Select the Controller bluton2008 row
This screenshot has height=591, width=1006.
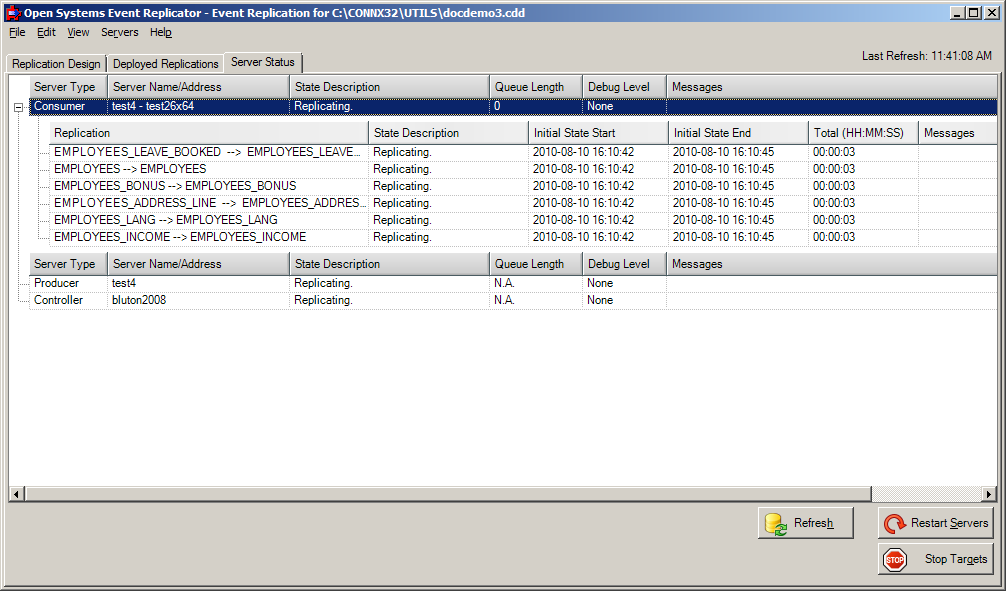tap(200, 300)
